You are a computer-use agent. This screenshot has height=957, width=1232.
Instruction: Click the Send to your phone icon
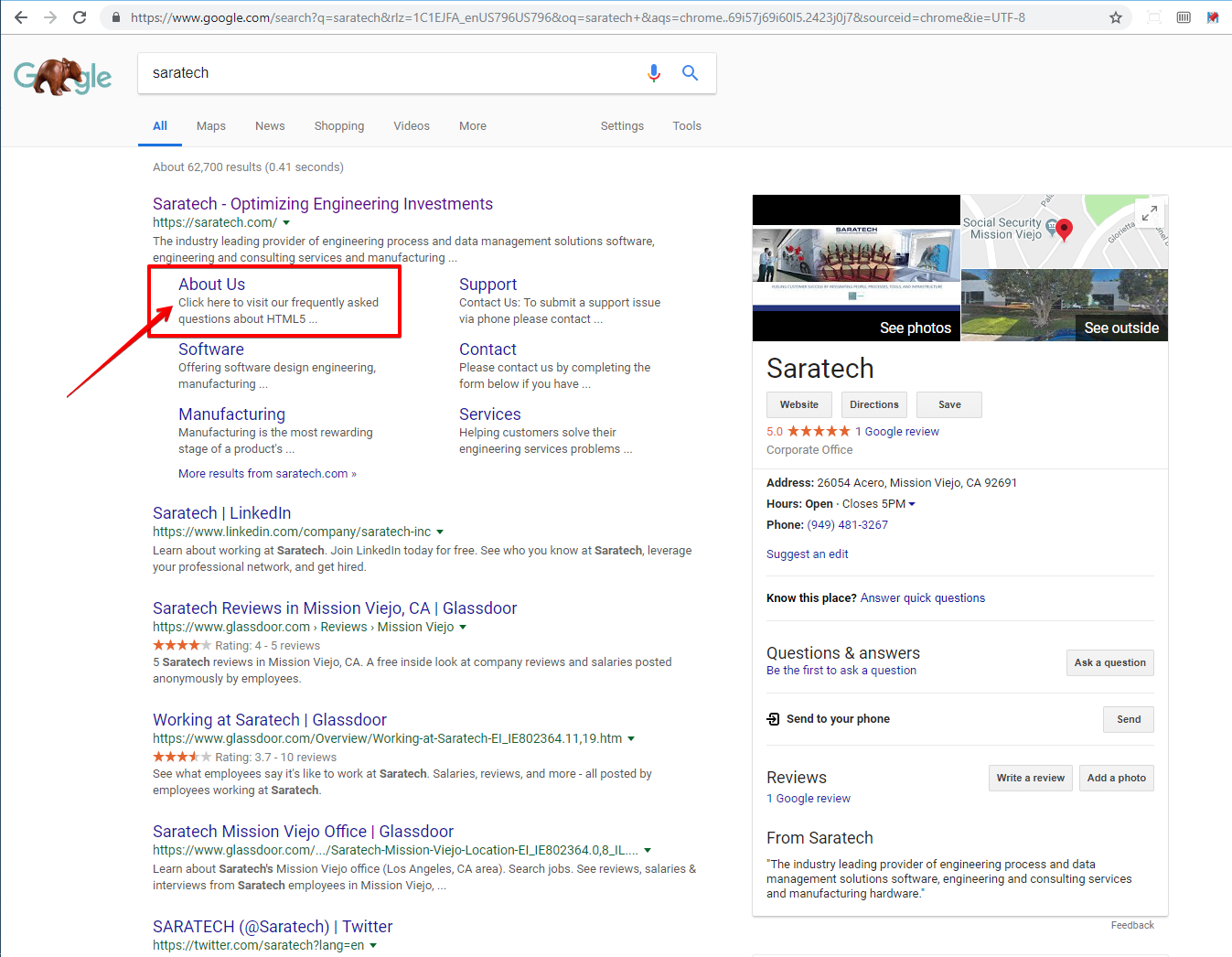click(774, 719)
